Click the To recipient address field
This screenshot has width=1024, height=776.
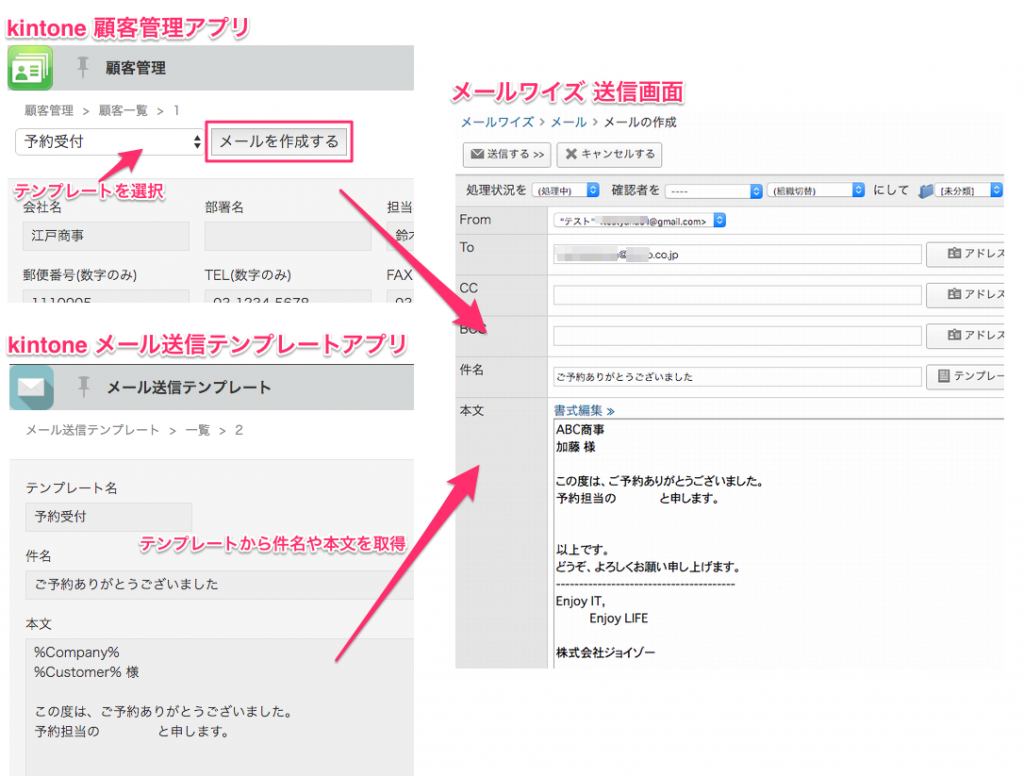click(x=737, y=254)
